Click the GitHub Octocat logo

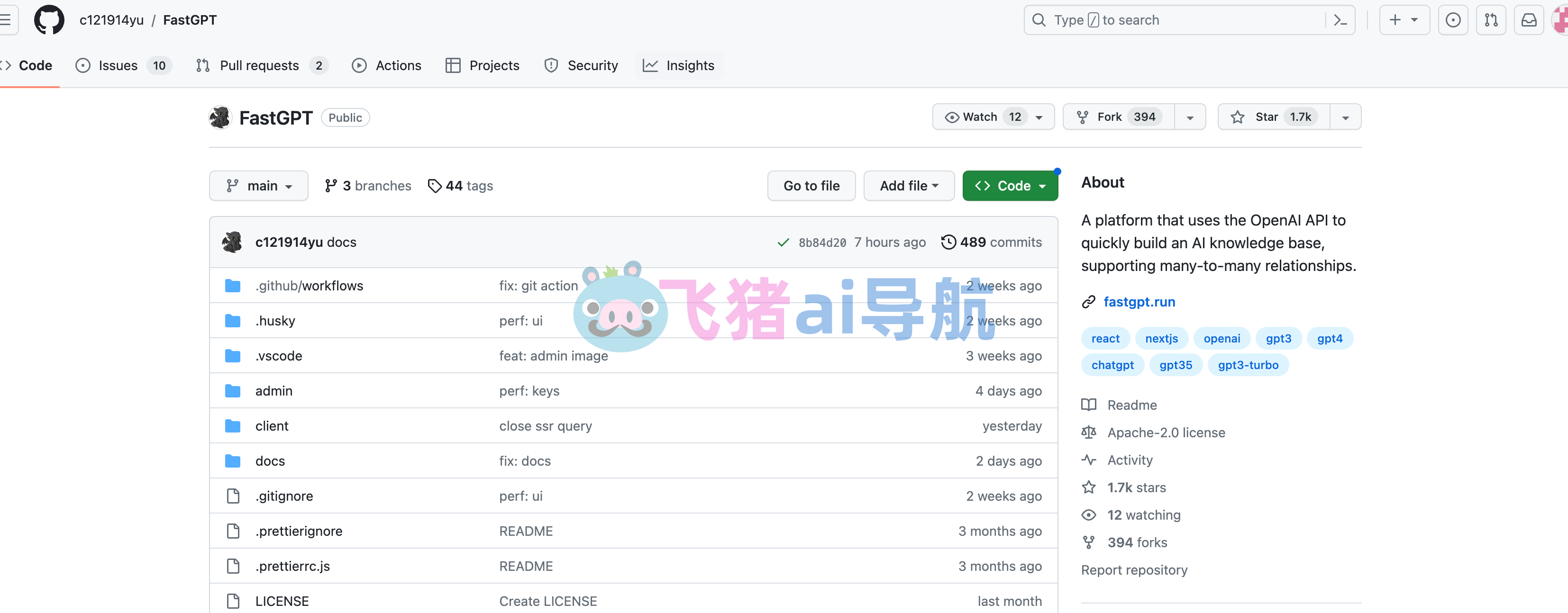coord(49,20)
